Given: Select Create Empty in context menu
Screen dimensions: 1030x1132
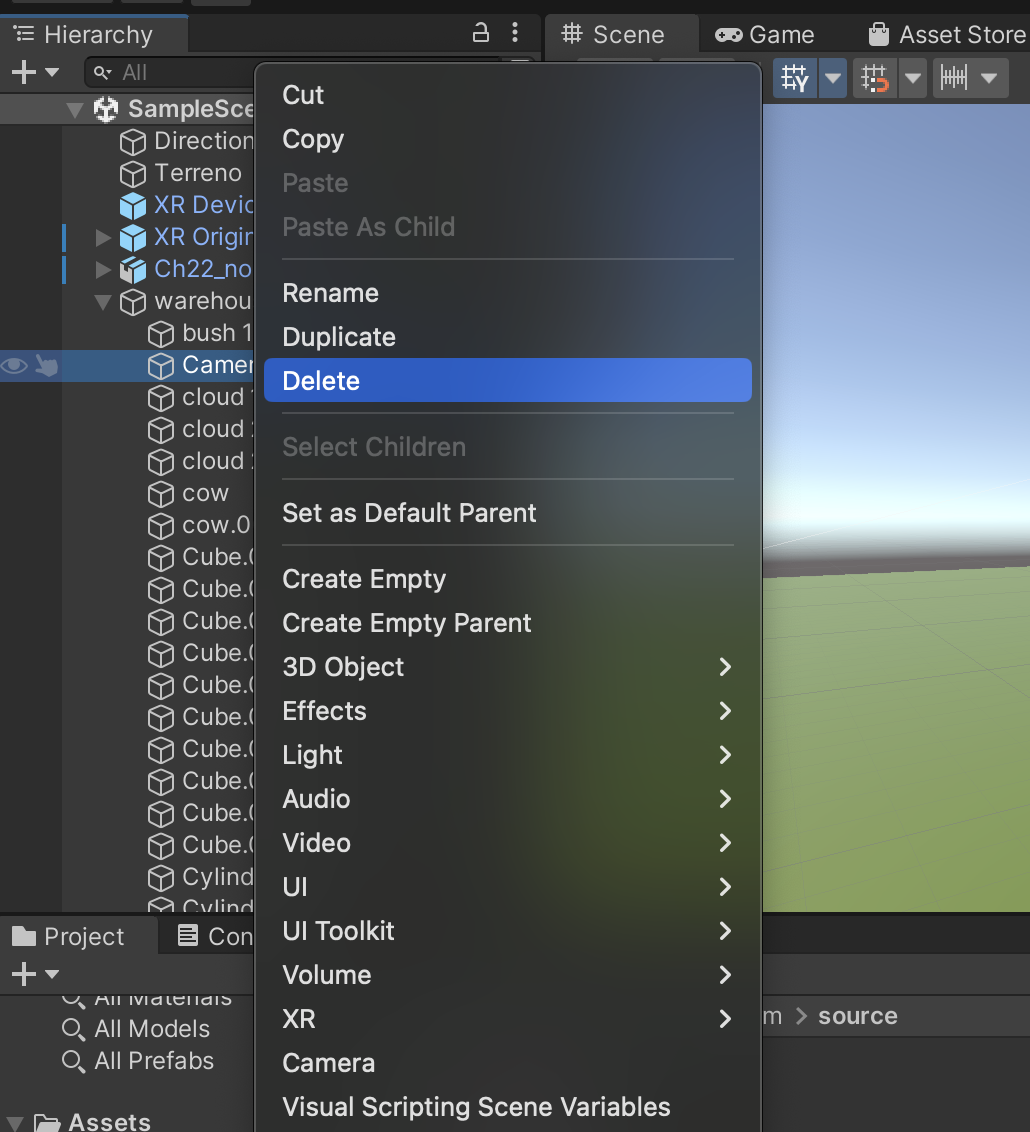Looking at the screenshot, I should (x=364, y=579).
